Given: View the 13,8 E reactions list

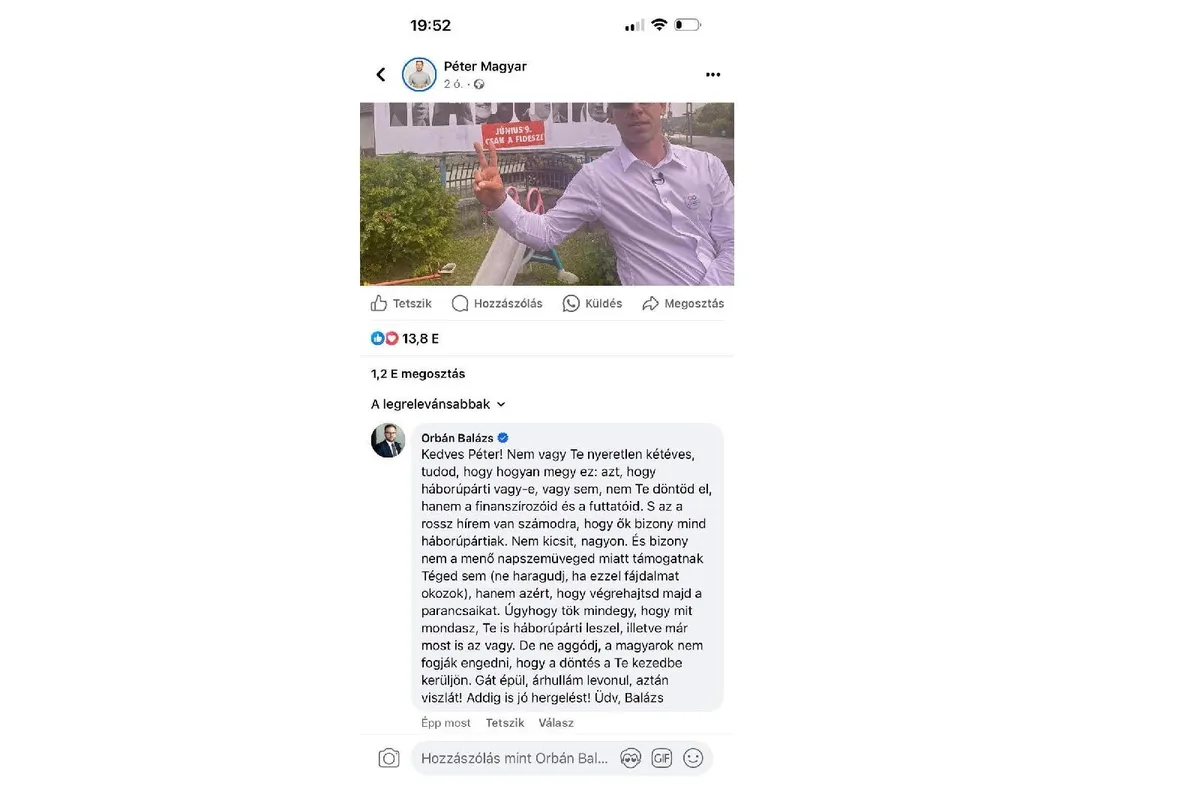Looking at the screenshot, I should coord(405,338).
